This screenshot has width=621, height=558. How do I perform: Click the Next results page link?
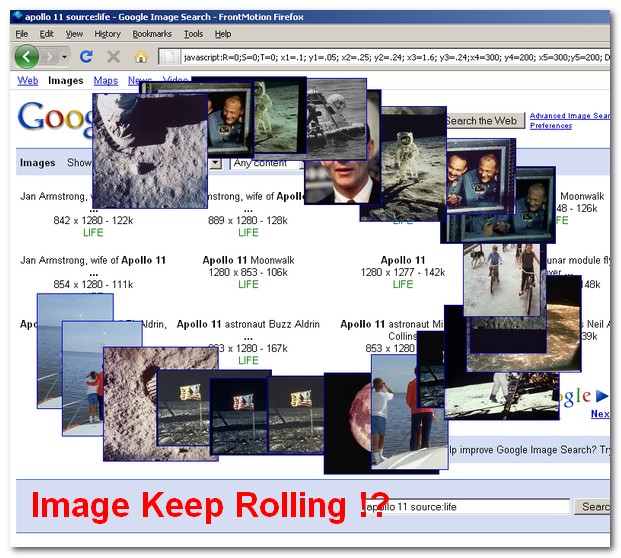[600, 414]
